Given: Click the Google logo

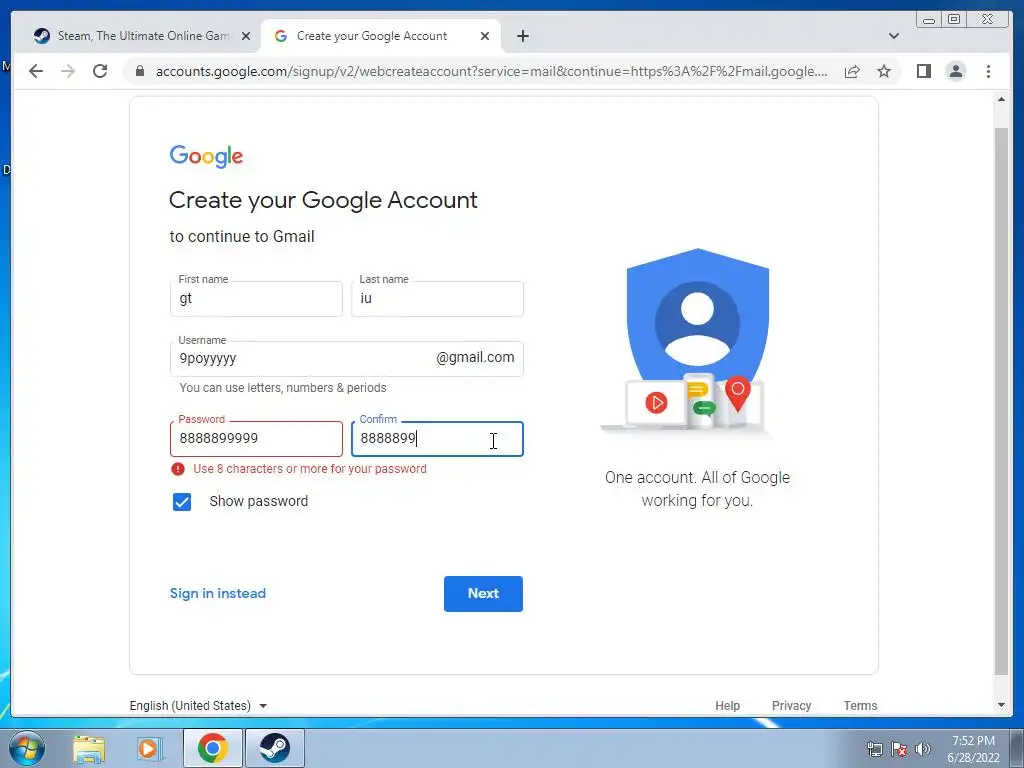Looking at the screenshot, I should (x=206, y=157).
